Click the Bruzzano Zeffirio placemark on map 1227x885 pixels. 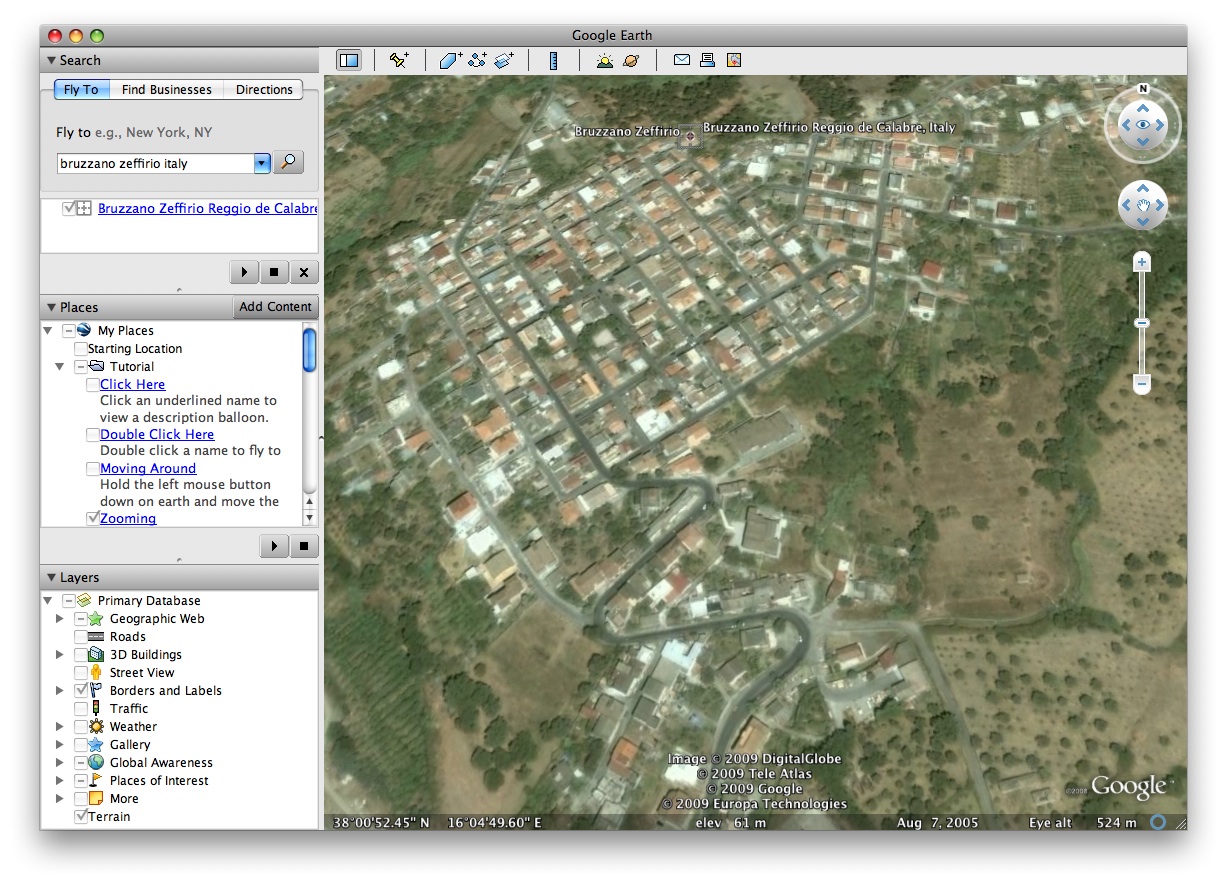pos(690,135)
